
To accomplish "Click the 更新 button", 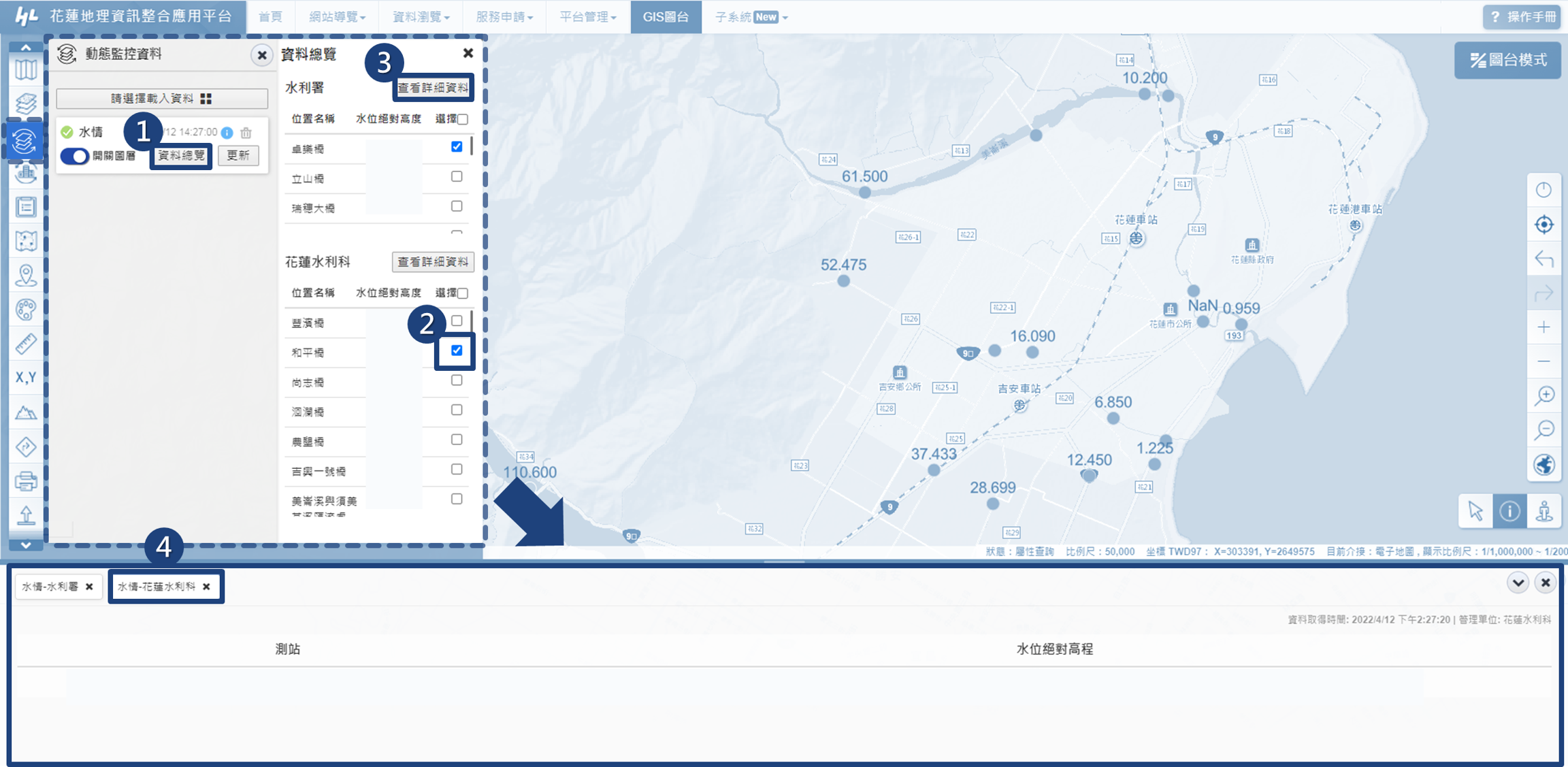I will [x=238, y=156].
